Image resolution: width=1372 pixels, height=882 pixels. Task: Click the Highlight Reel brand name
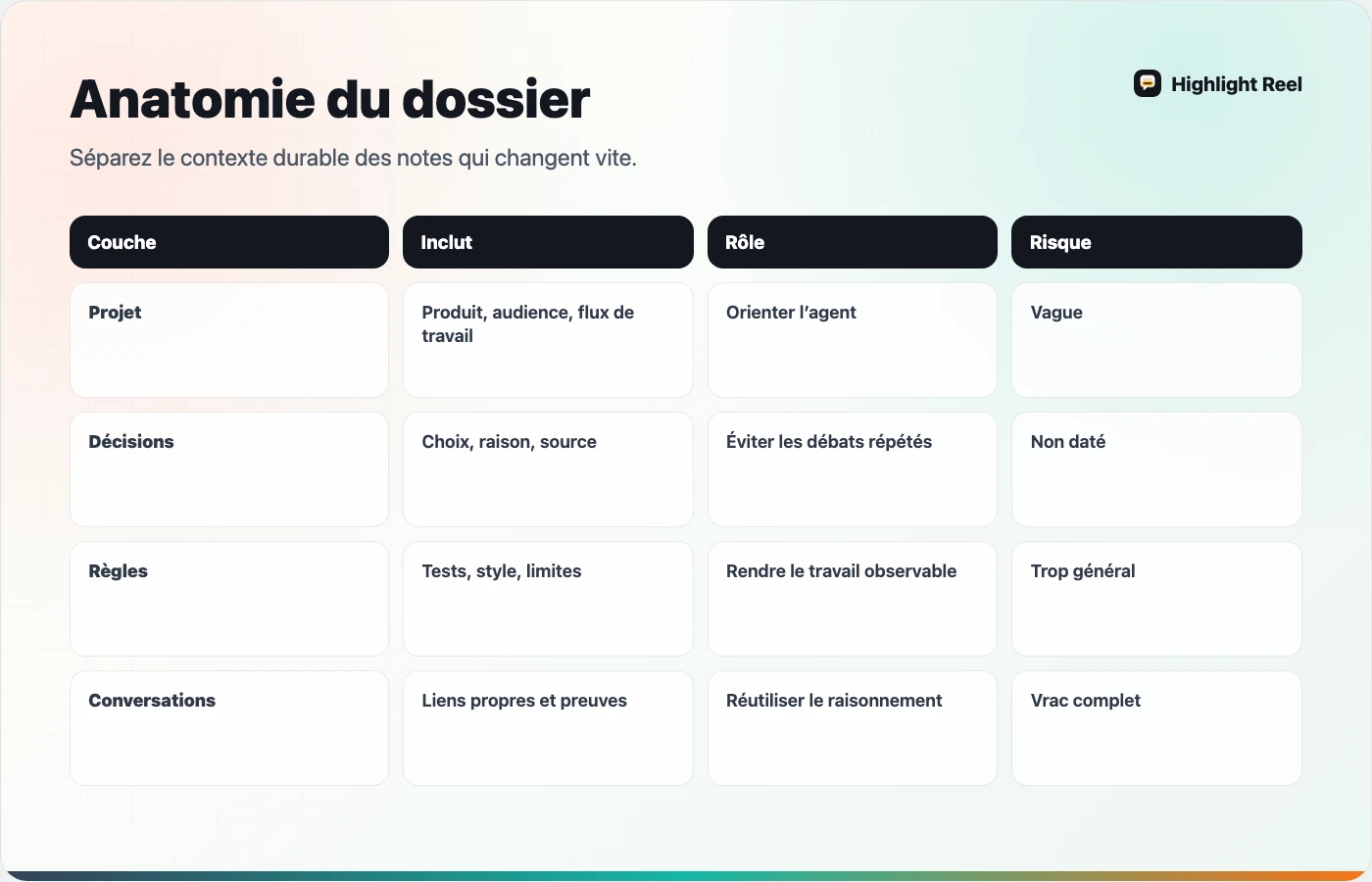[x=1237, y=84]
